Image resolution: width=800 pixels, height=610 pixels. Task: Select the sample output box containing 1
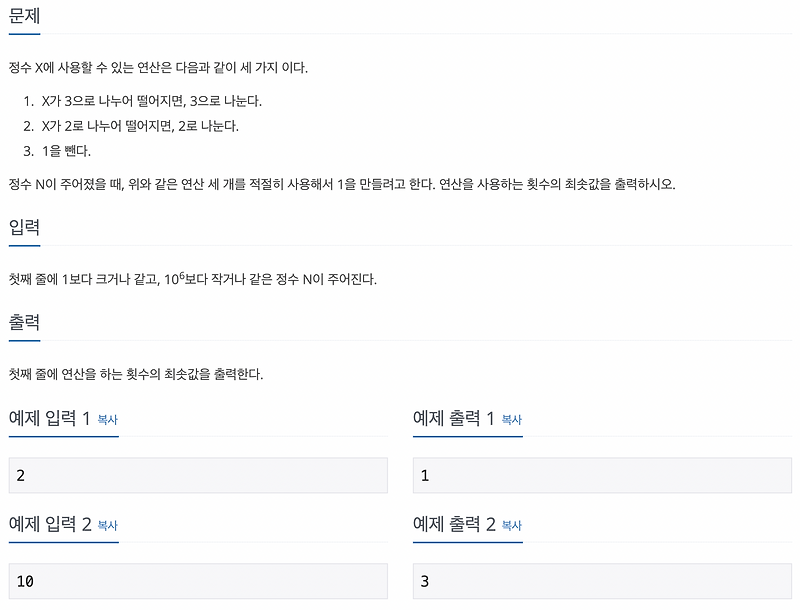tap(600, 475)
